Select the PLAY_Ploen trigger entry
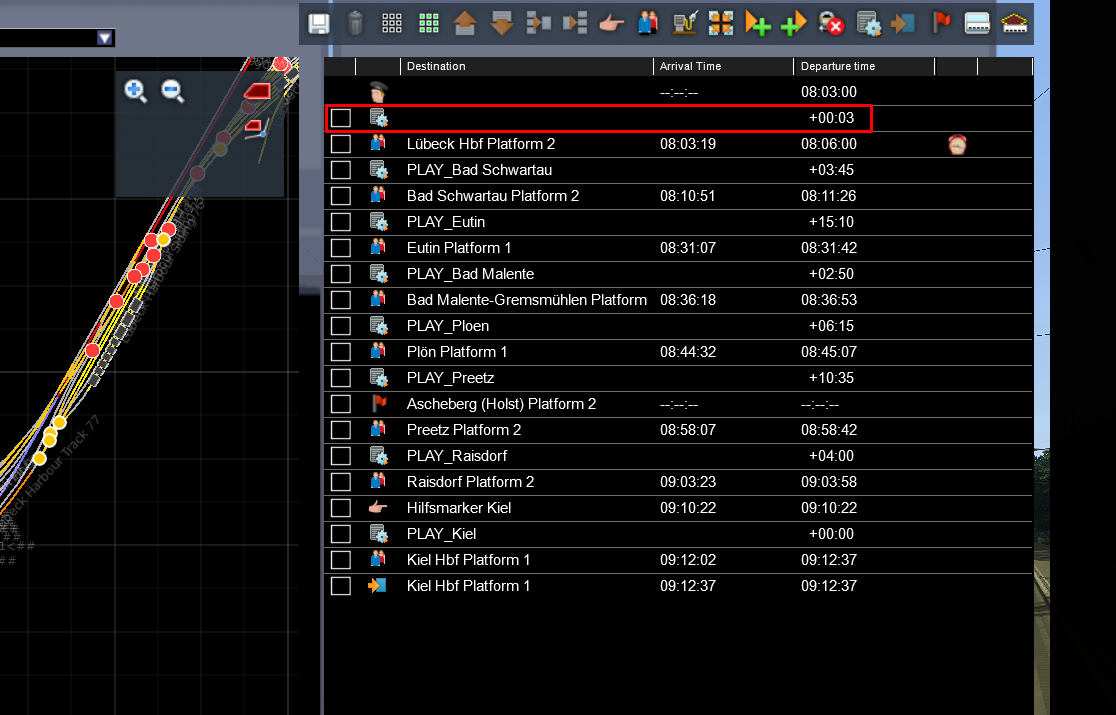This screenshot has height=715, width=1116. coord(448,326)
